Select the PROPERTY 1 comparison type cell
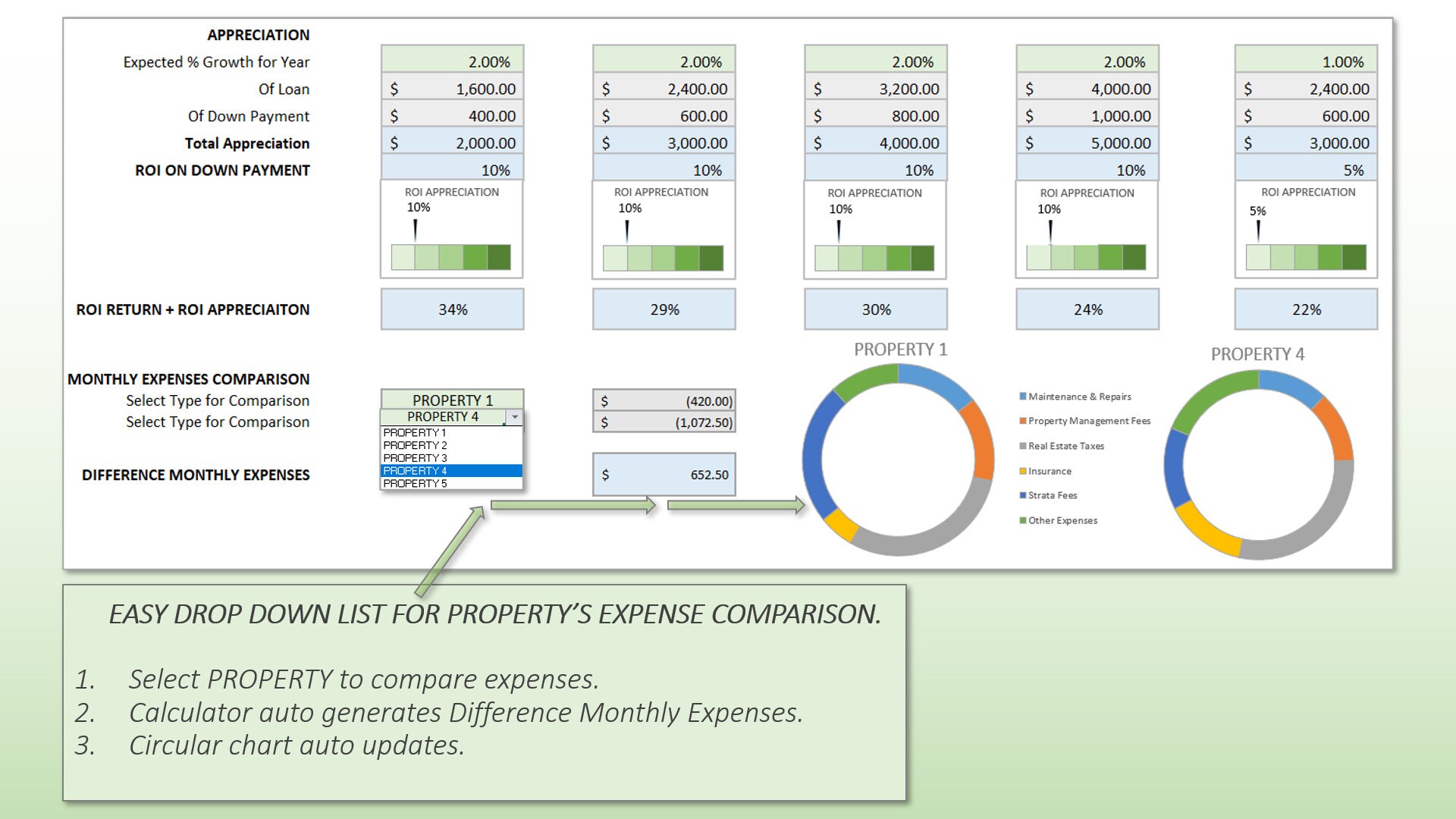This screenshot has height=819, width=1456. tap(451, 400)
